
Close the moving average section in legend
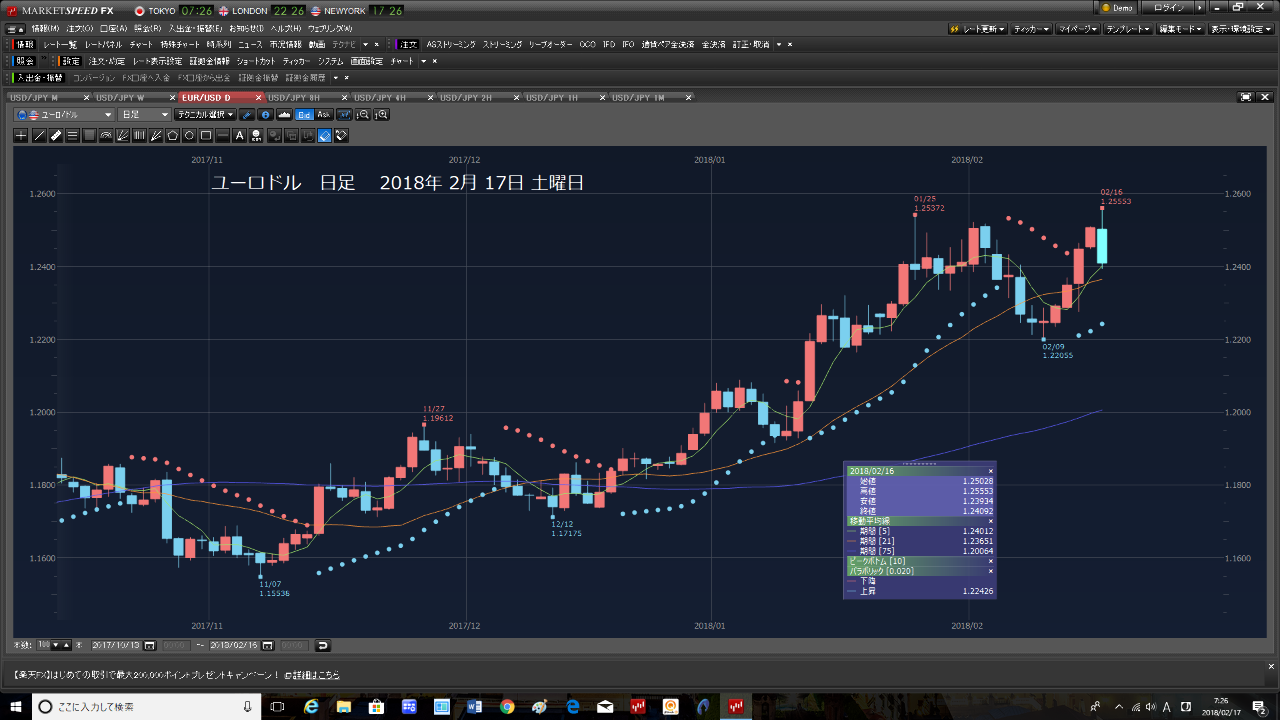[x=990, y=521]
